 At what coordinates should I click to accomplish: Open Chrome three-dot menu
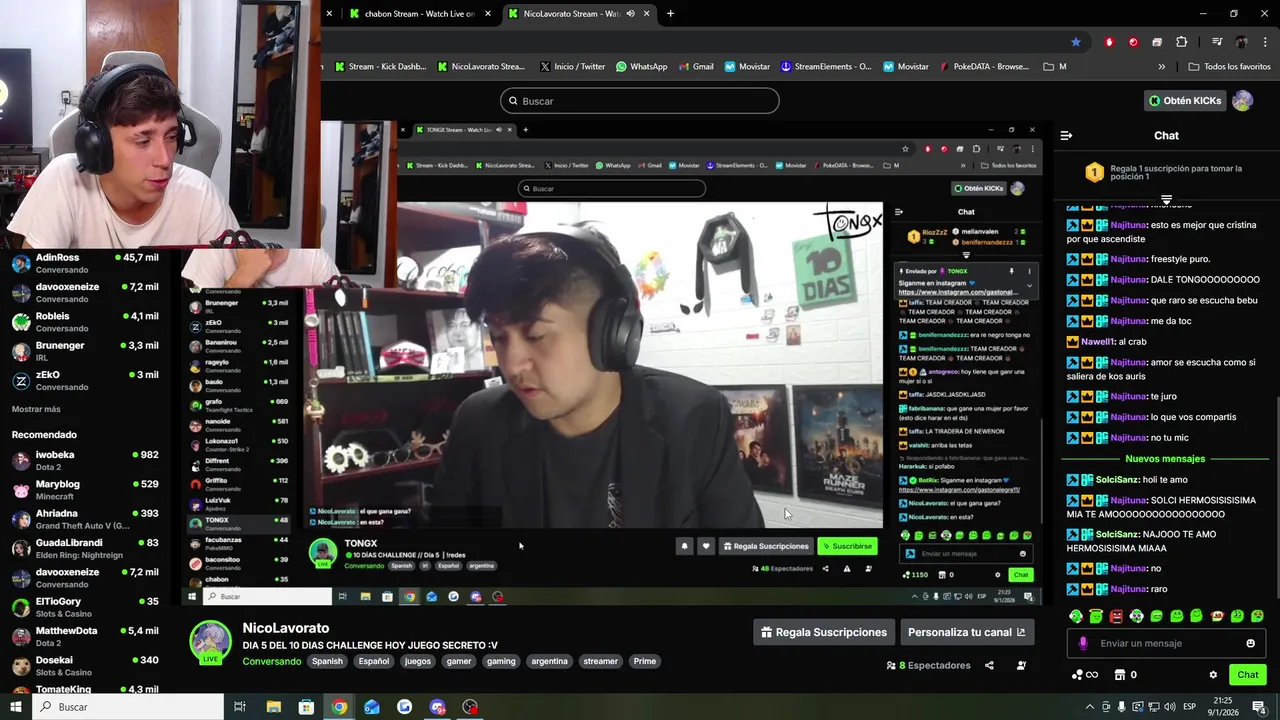point(1265,42)
